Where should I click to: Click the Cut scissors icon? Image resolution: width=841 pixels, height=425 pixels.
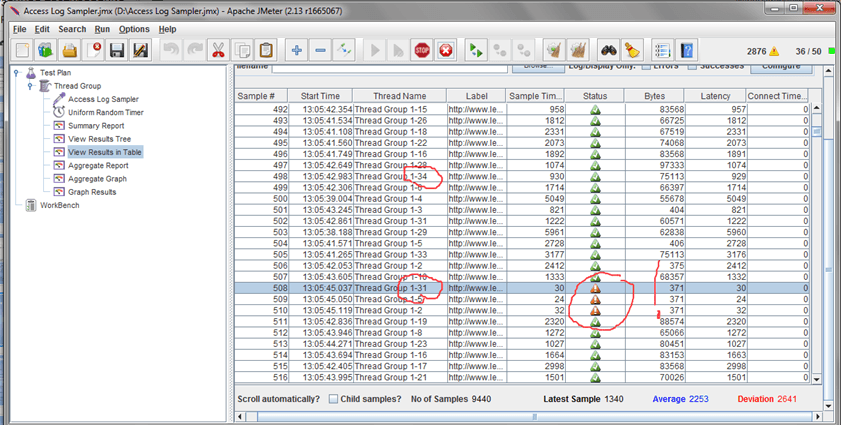217,50
